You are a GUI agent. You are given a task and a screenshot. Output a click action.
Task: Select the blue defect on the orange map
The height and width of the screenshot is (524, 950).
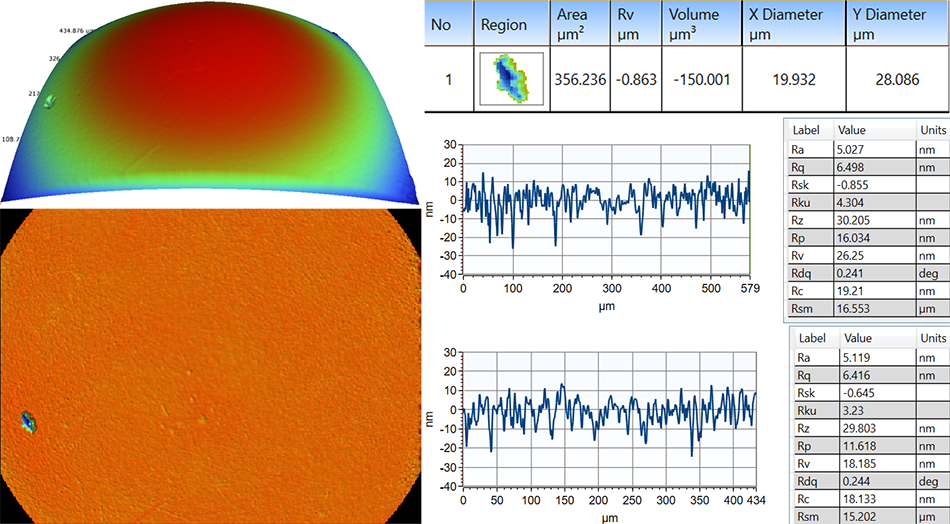pos(28,422)
